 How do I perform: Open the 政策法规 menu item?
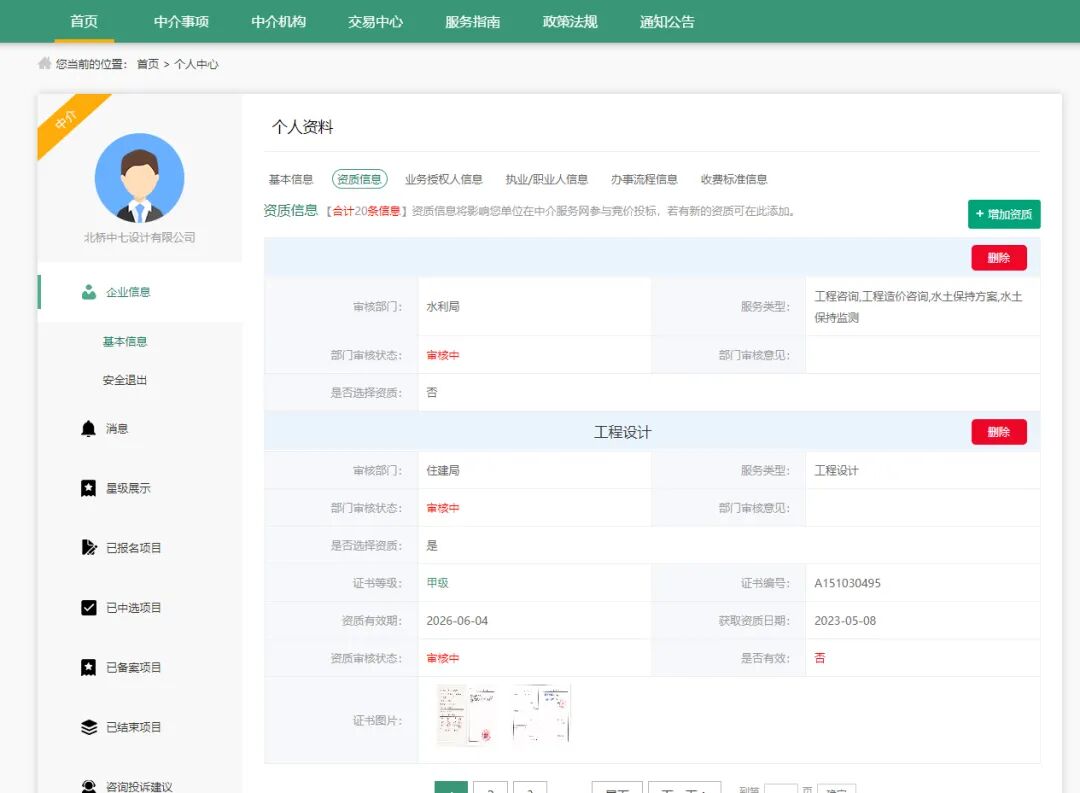point(568,22)
